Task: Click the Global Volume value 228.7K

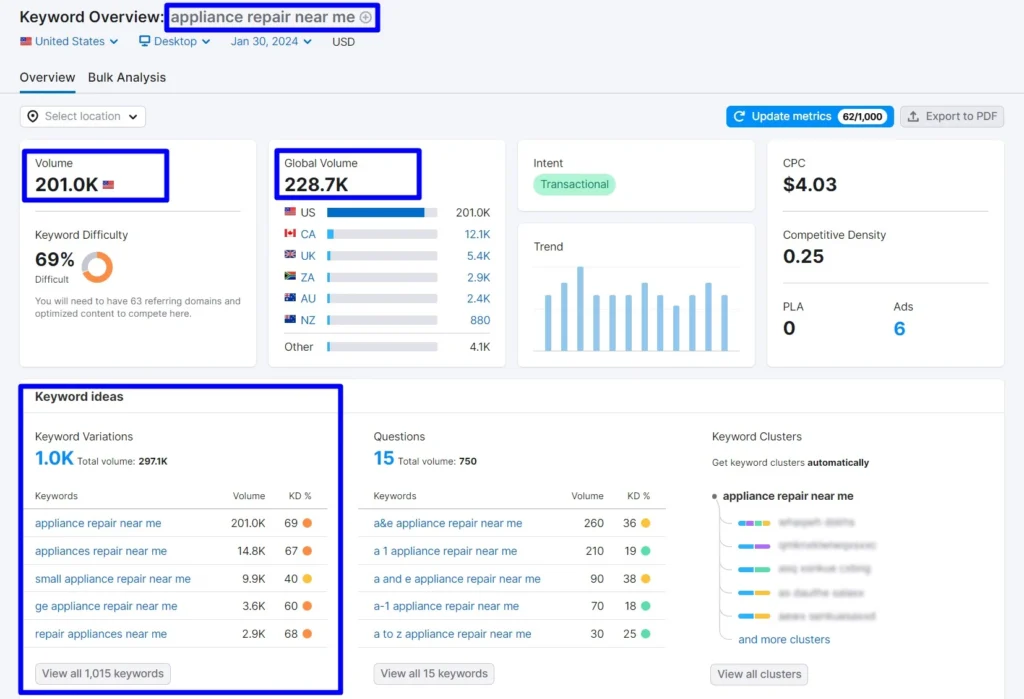Action: (316, 185)
